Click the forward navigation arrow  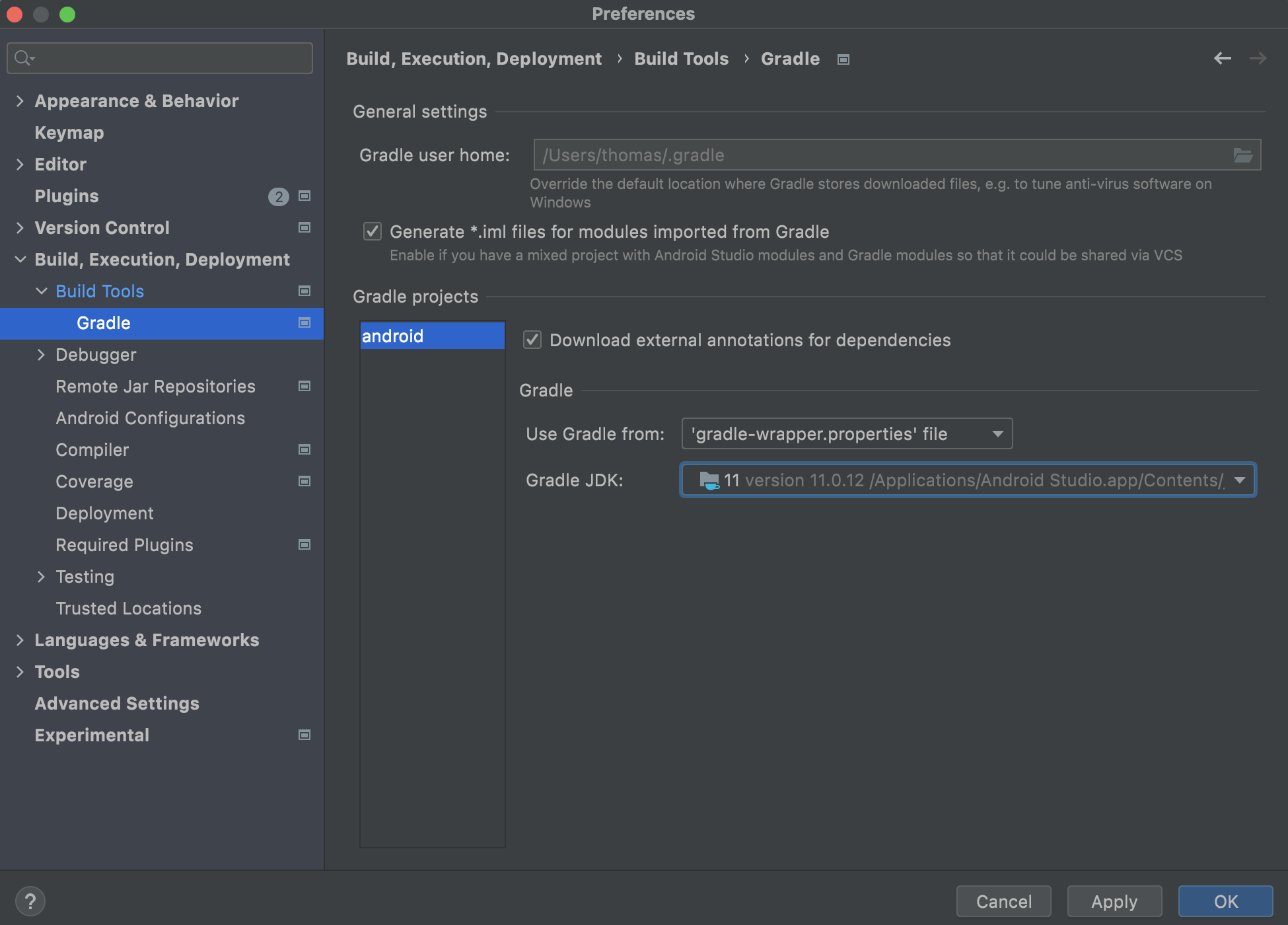click(1258, 58)
